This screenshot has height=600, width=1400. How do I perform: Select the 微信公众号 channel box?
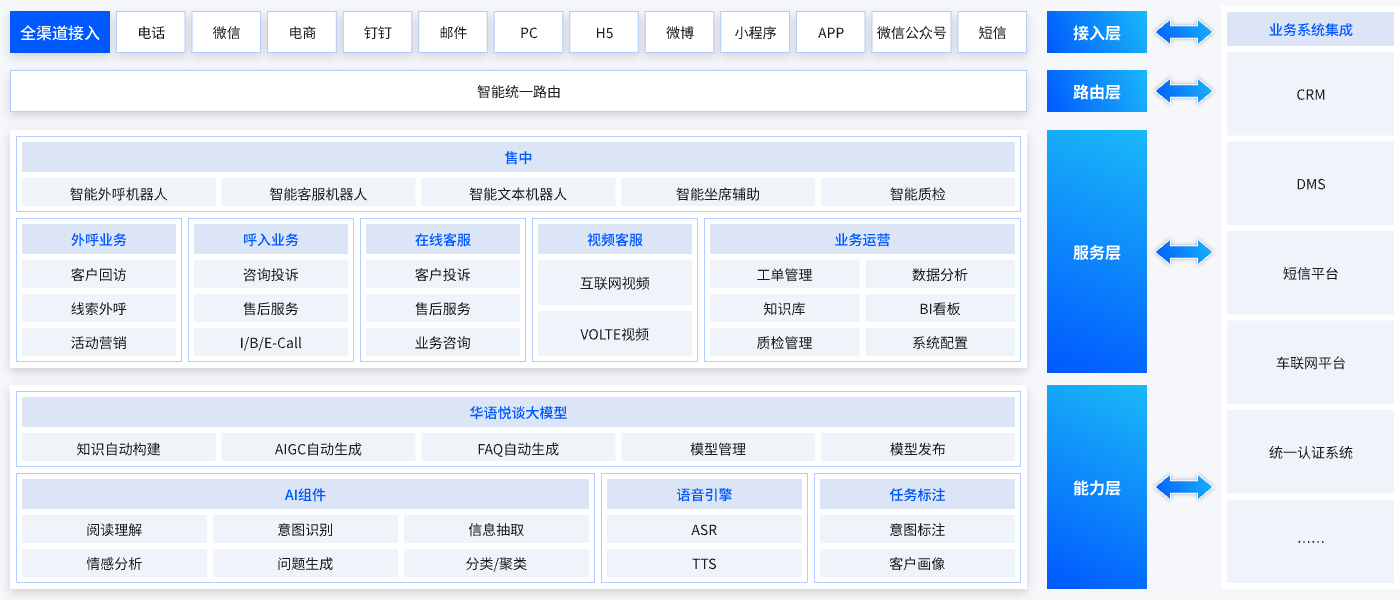911,33
